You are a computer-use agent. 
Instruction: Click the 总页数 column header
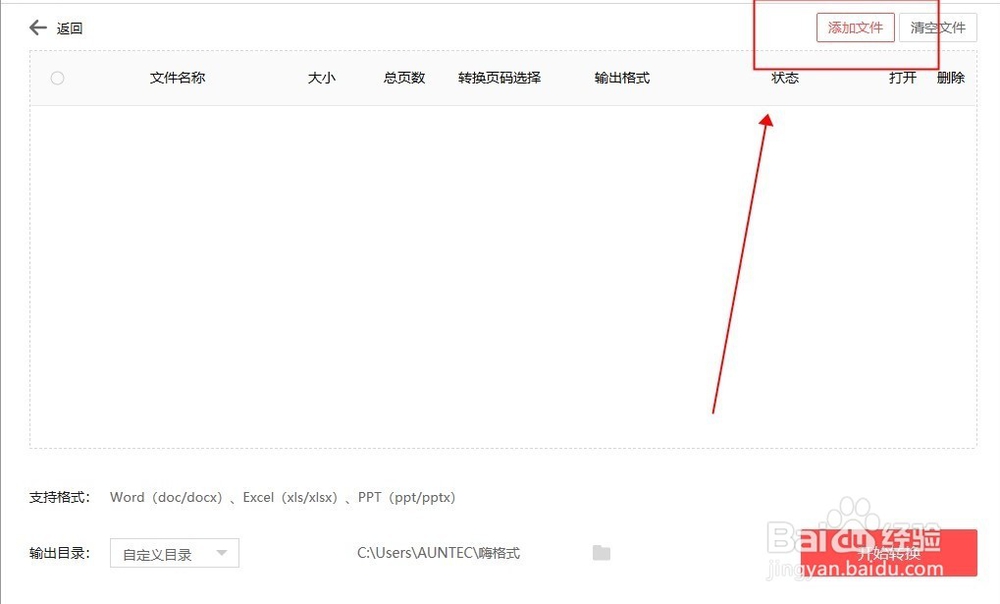click(403, 78)
